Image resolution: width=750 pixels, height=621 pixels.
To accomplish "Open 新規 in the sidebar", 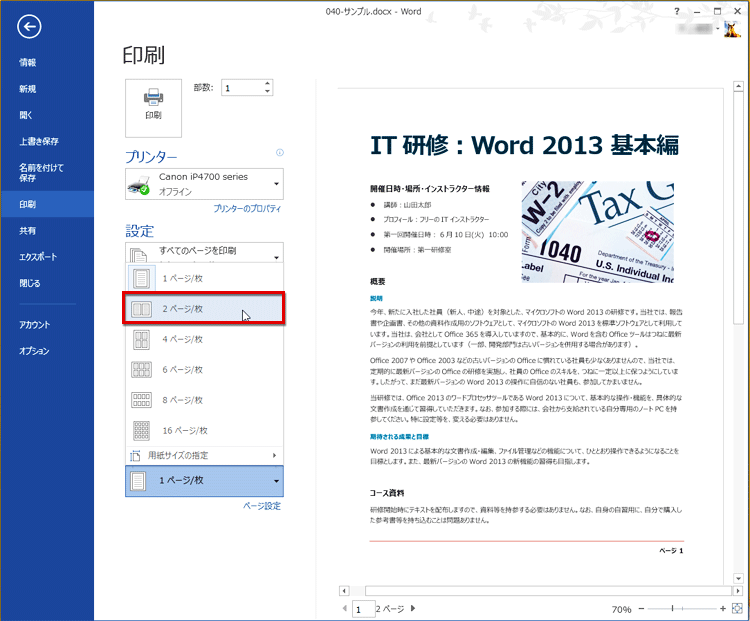I will [x=47, y=89].
